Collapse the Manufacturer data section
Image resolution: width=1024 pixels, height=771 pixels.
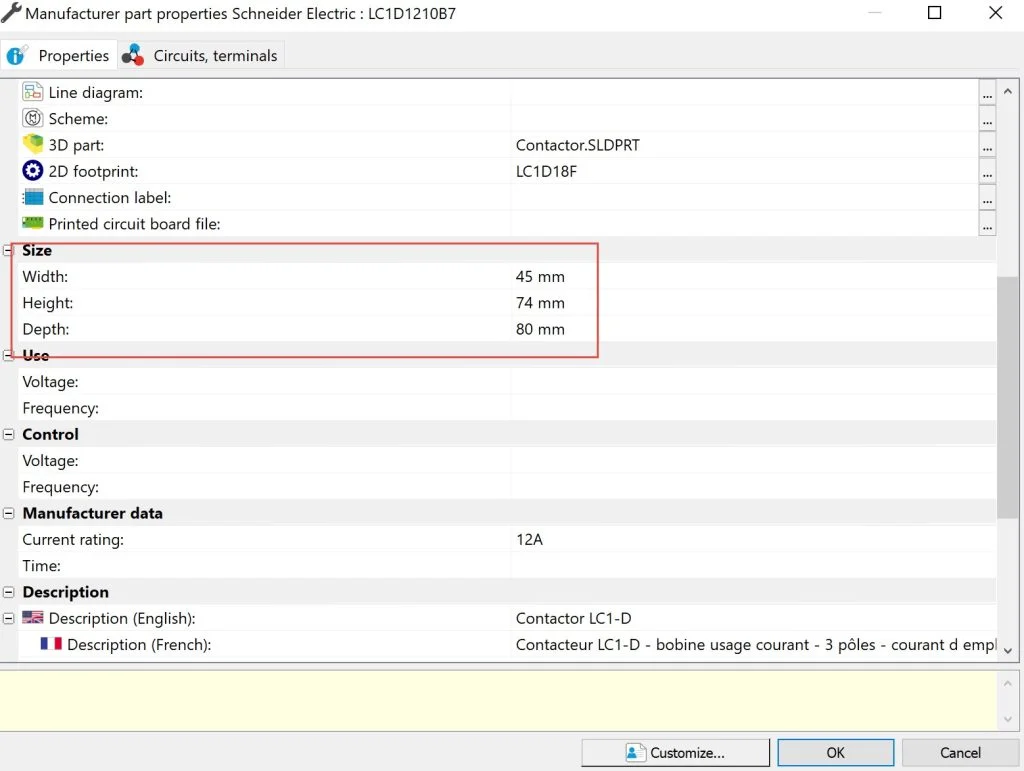click(9, 514)
